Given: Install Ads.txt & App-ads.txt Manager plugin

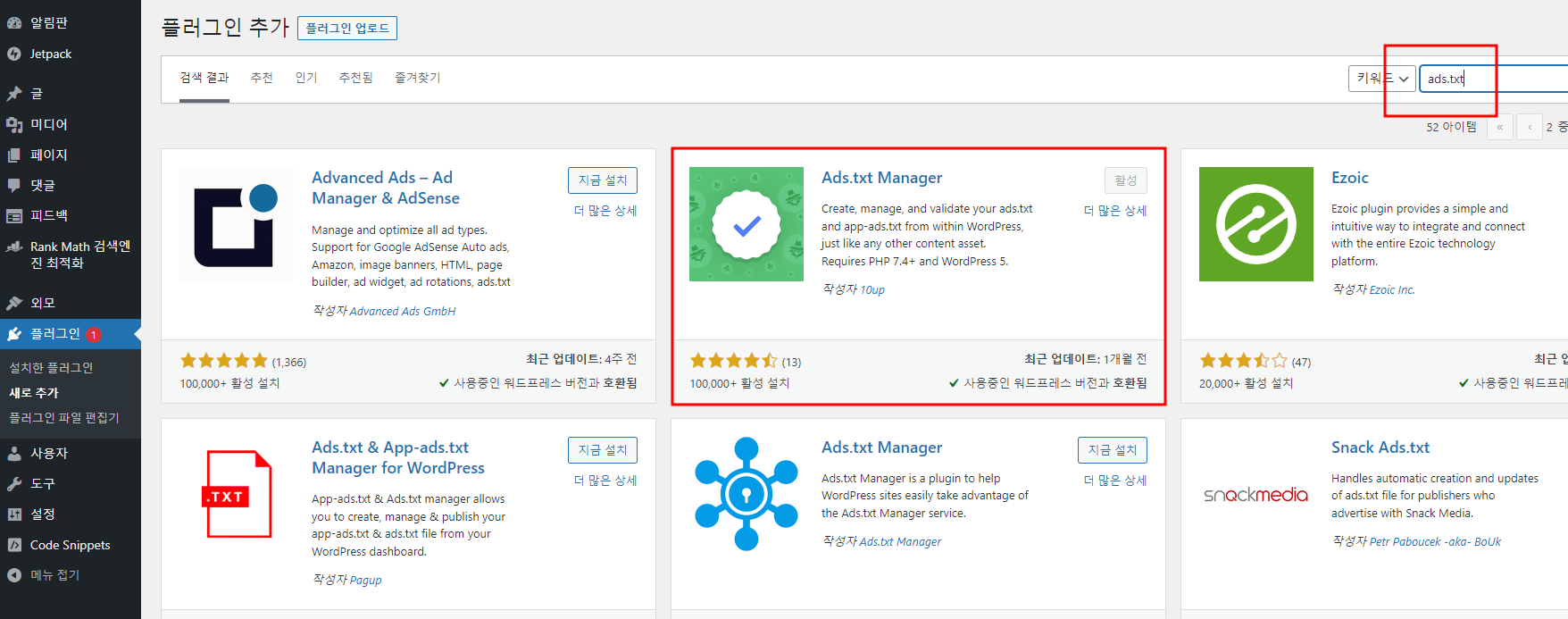Looking at the screenshot, I should coord(603,450).
